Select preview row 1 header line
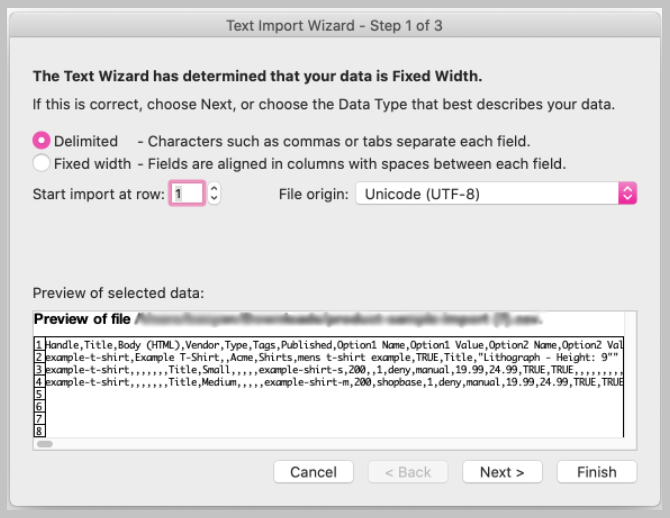 pos(329,345)
